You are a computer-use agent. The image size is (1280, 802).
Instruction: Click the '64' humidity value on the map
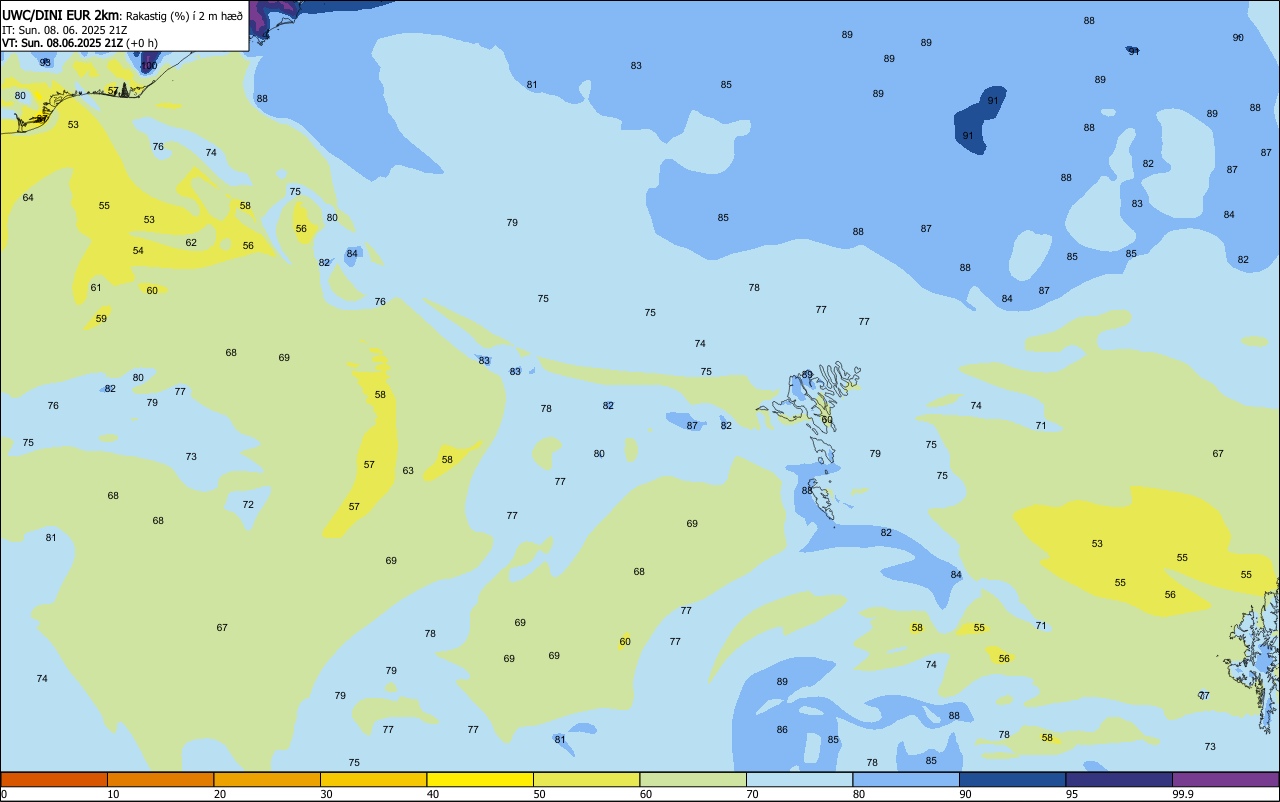[x=28, y=197]
